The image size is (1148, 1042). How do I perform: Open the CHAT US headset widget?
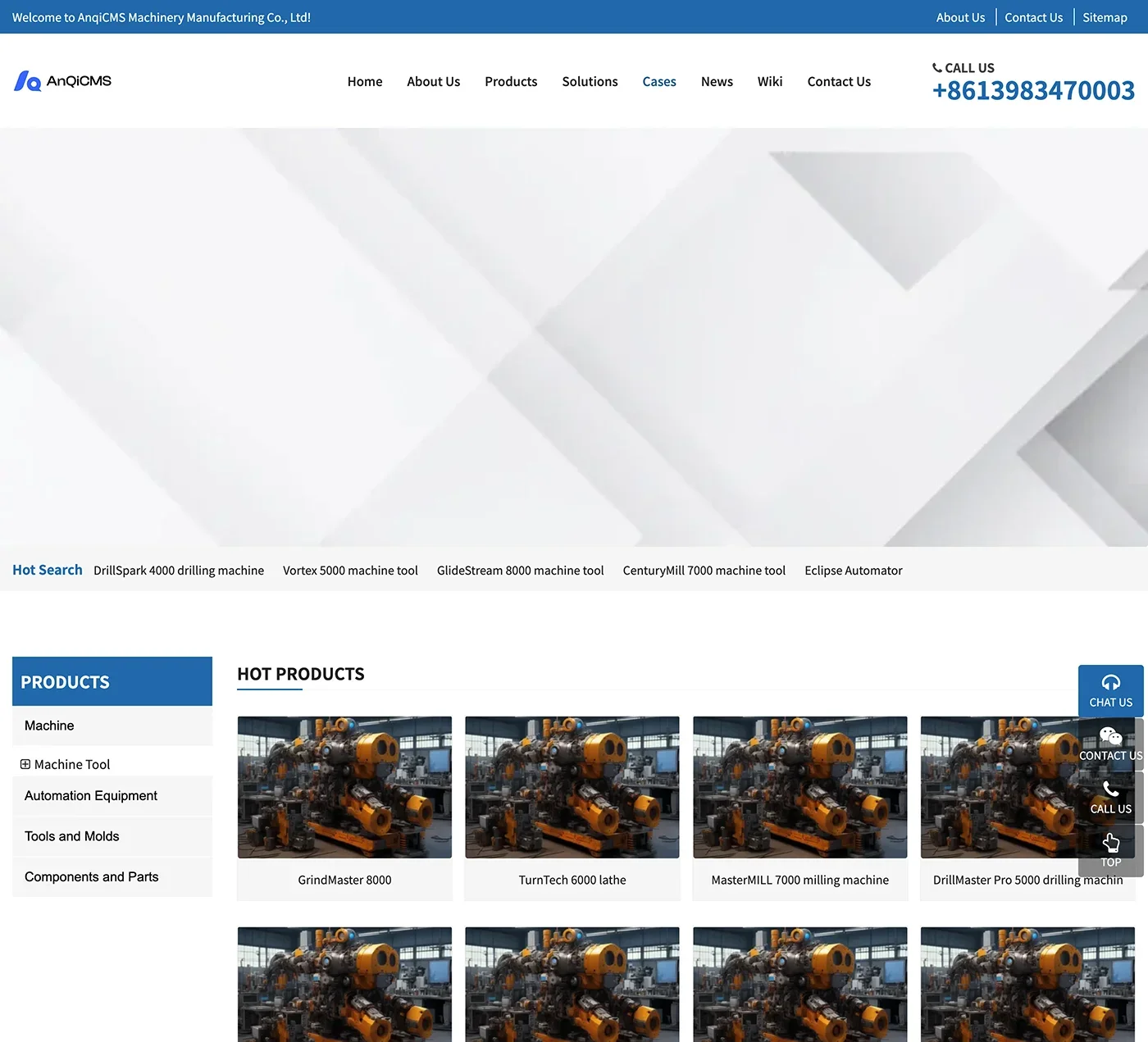pyautogui.click(x=1110, y=691)
